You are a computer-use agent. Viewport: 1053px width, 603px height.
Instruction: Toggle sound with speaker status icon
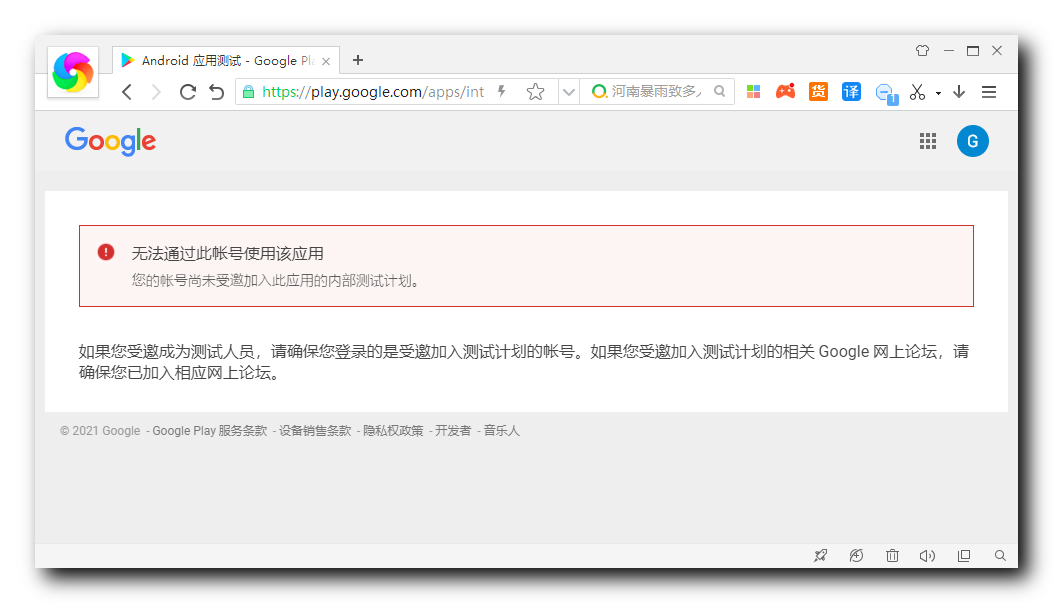point(927,555)
